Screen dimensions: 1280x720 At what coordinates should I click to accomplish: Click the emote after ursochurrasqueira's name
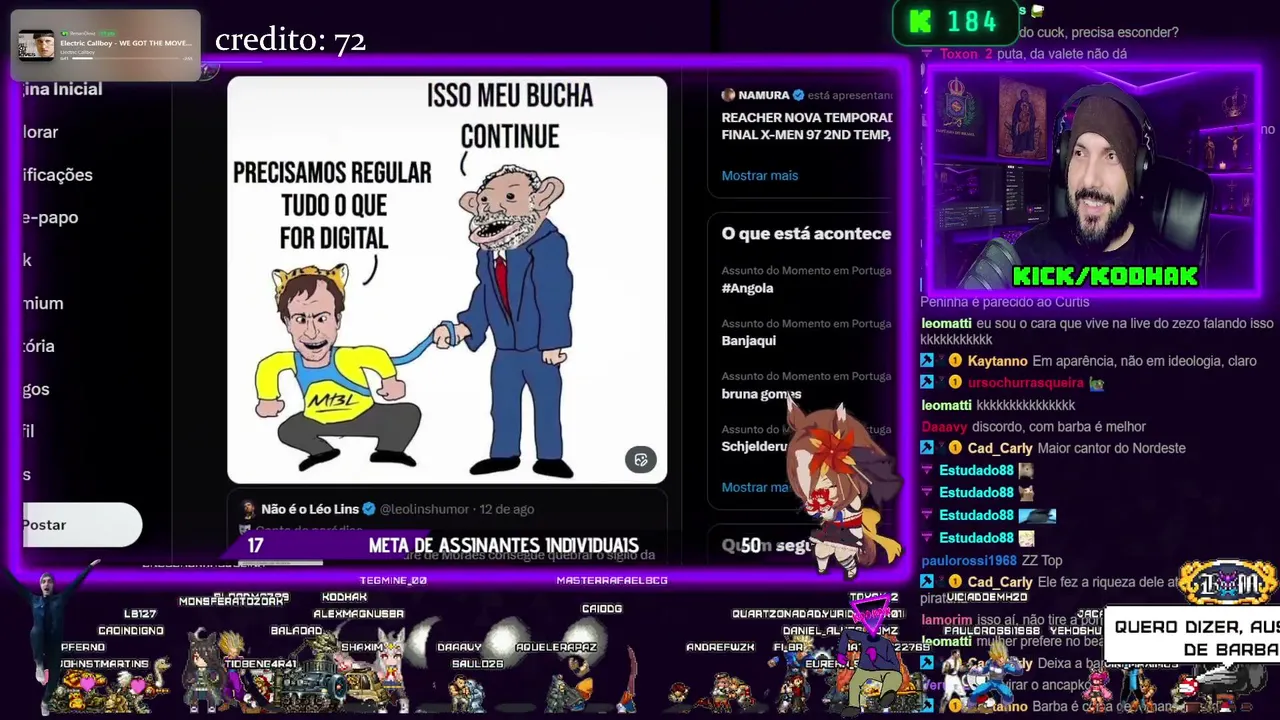(1097, 383)
